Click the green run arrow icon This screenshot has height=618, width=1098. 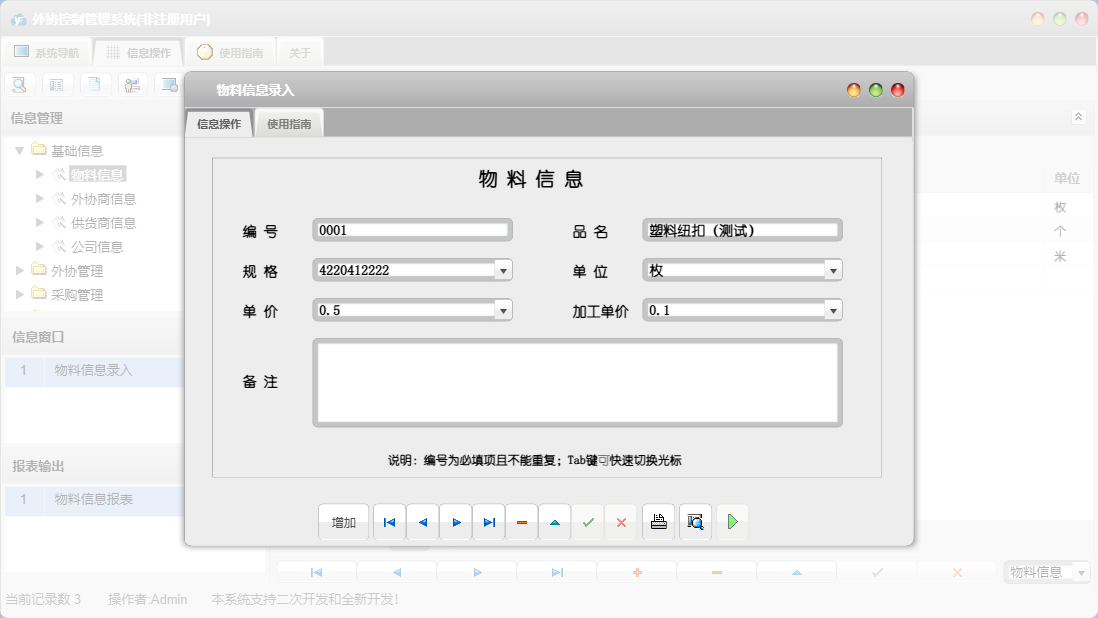(x=732, y=521)
